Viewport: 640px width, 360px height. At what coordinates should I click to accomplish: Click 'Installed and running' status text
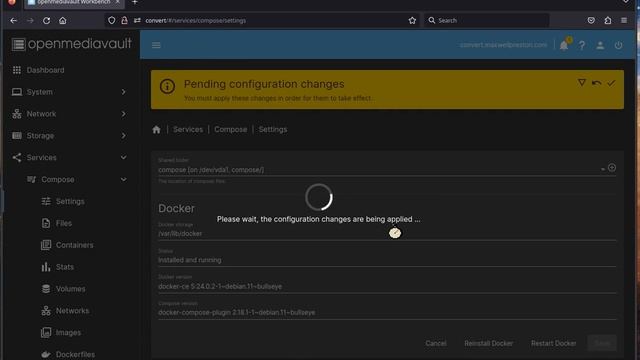coord(190,260)
